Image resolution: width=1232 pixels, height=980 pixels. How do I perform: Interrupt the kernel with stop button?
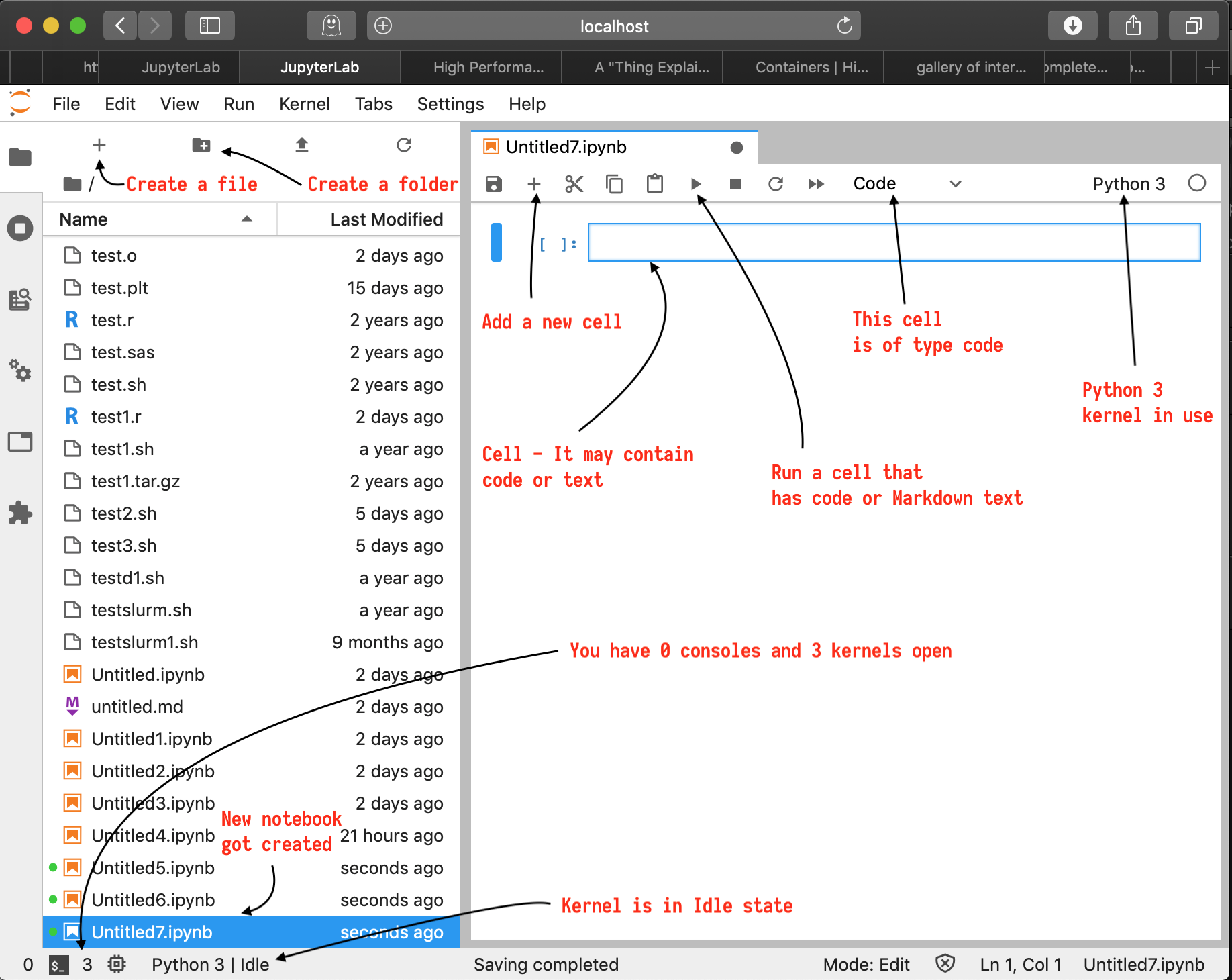tap(735, 184)
